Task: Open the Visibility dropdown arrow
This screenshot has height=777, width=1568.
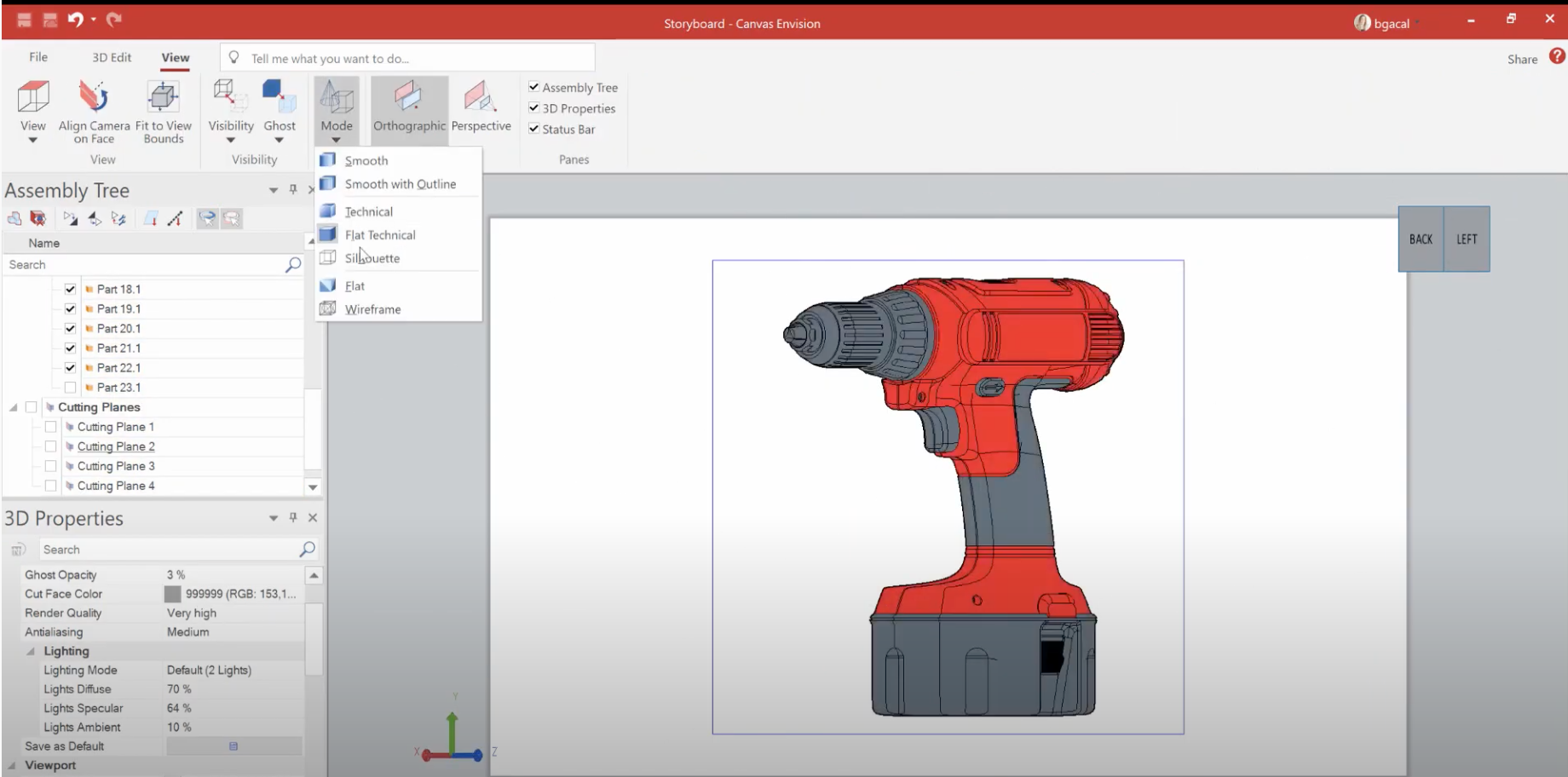Action: [x=231, y=141]
